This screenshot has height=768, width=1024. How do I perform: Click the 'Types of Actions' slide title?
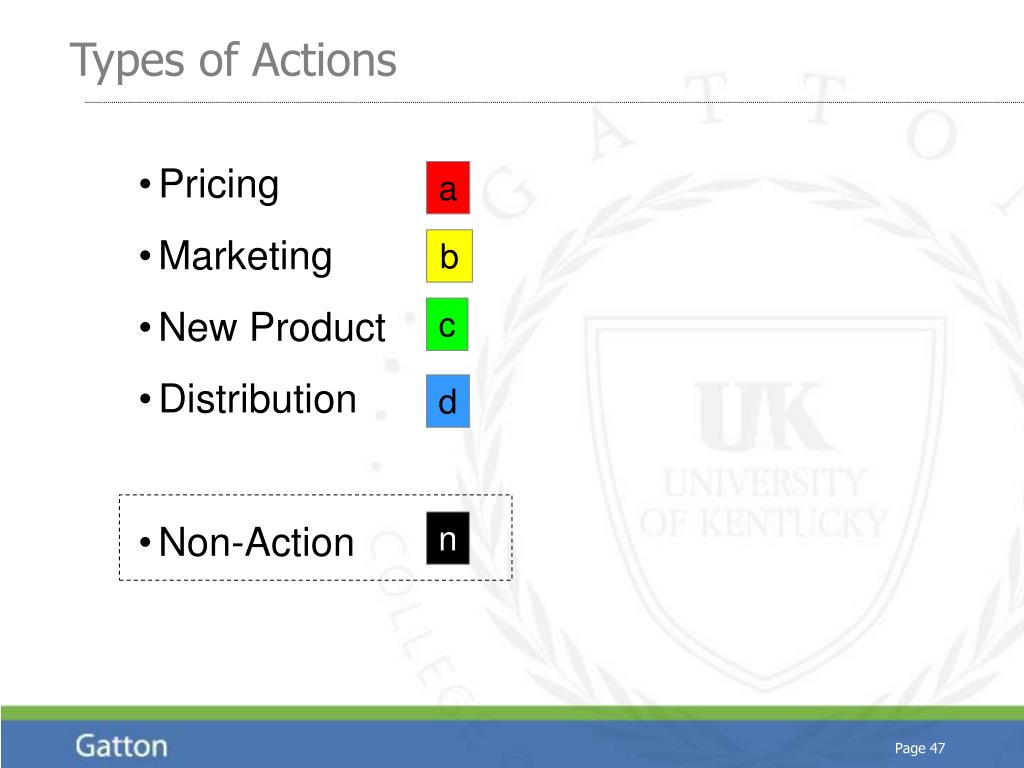pos(233,61)
